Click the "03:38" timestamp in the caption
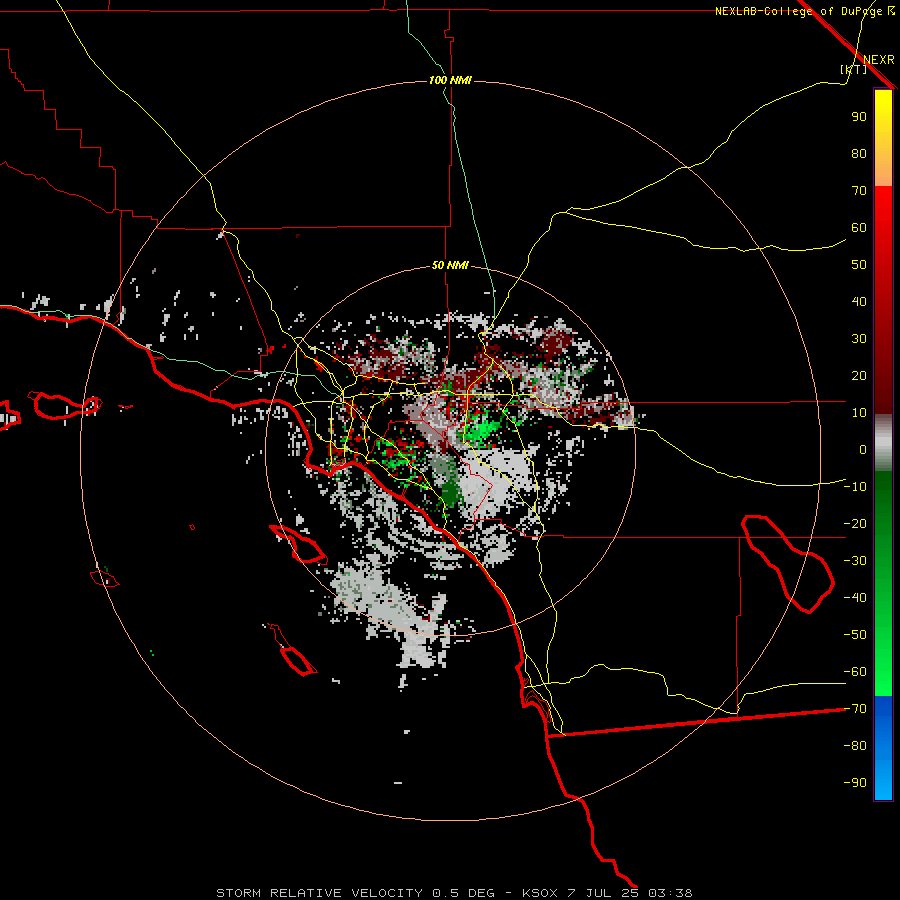This screenshot has width=900, height=900. coord(670,893)
